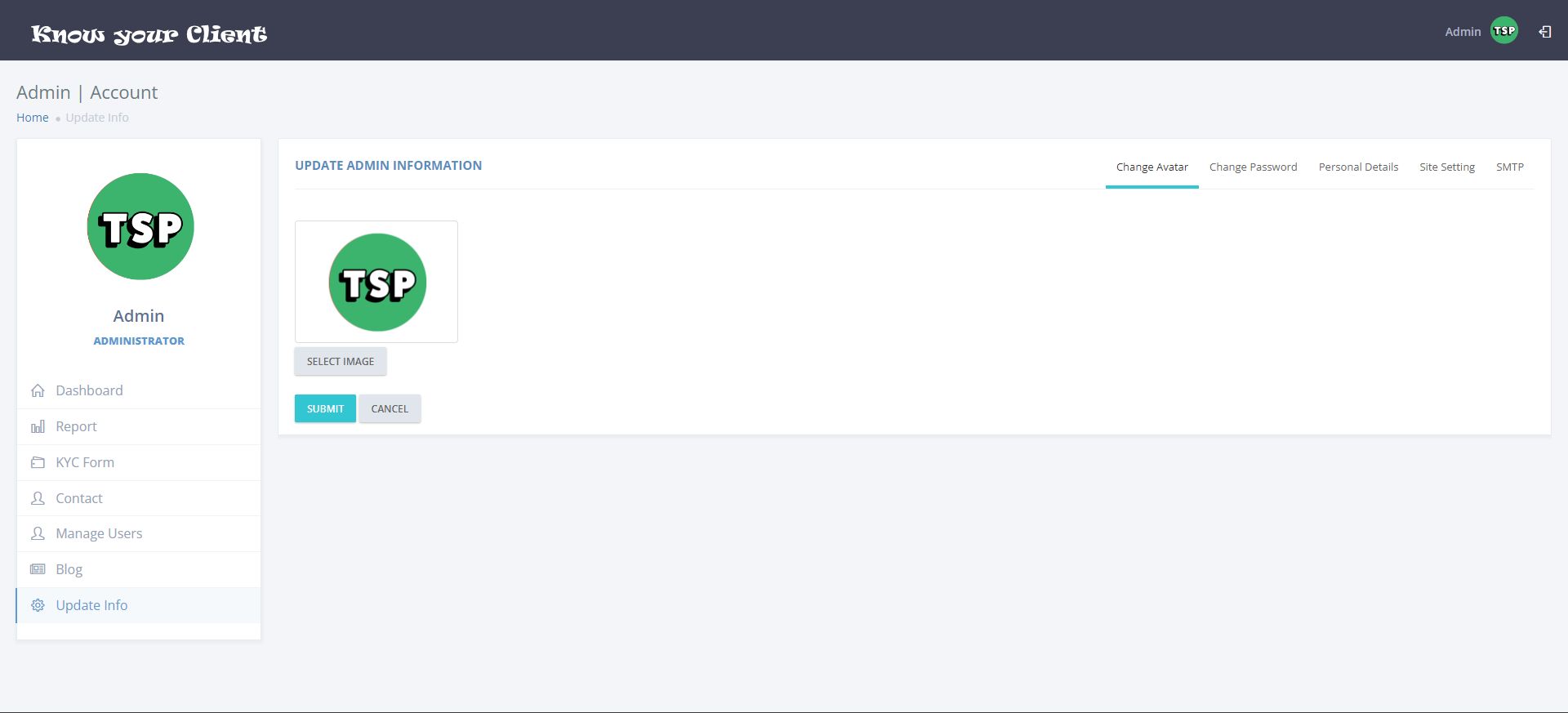Viewport: 1568px width, 713px height.
Task: Click the KYC Form folder icon
Action: (38, 462)
